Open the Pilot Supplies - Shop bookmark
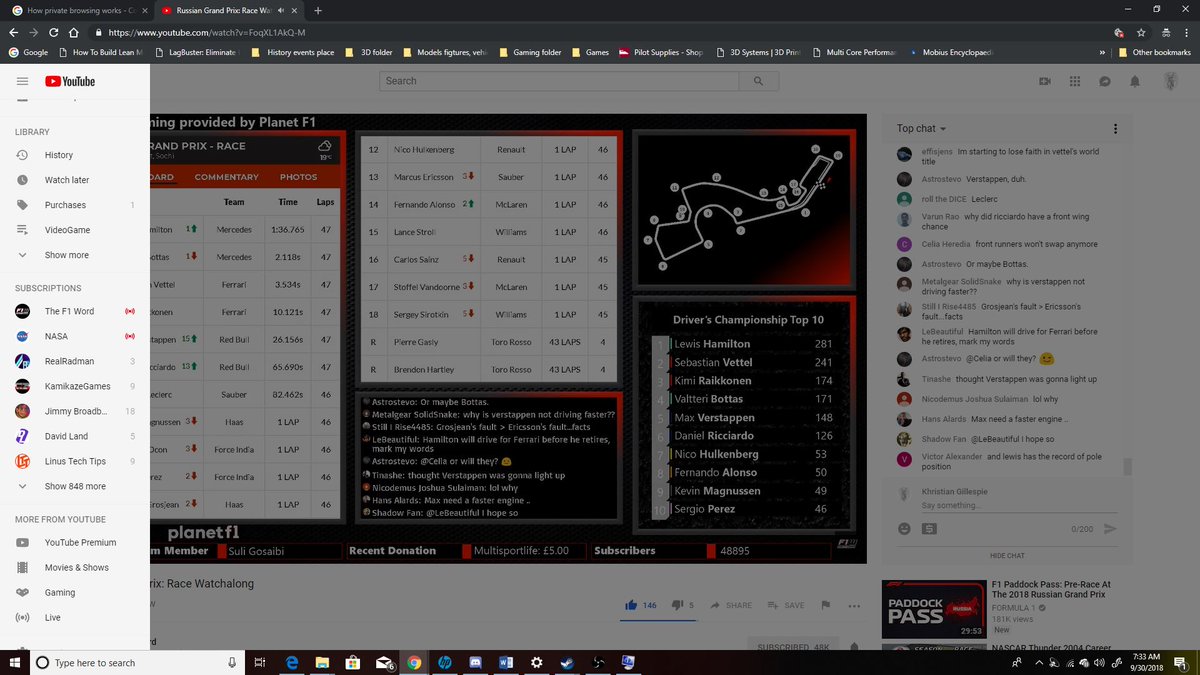 (x=661, y=52)
